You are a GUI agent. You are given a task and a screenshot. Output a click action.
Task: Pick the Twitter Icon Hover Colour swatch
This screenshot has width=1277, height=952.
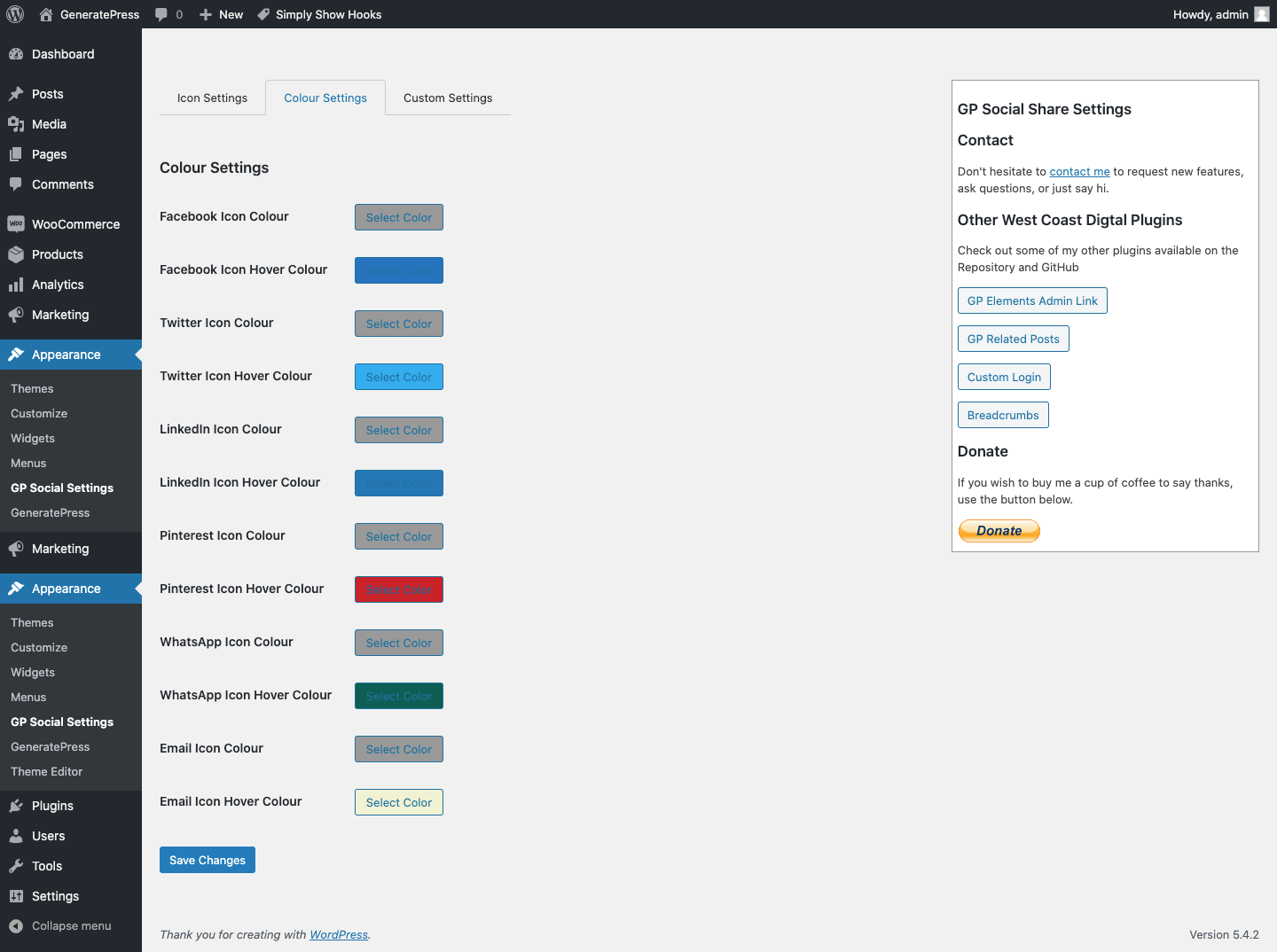click(399, 377)
